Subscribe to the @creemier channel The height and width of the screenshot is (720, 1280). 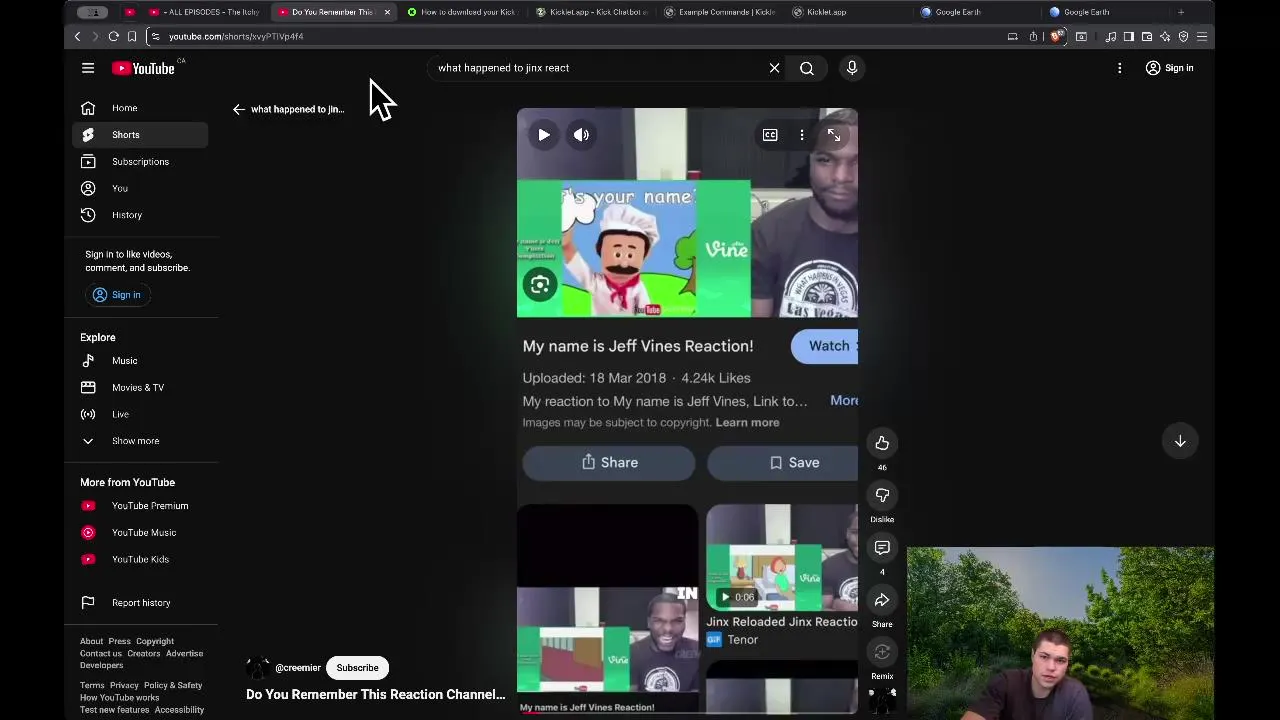pyautogui.click(x=357, y=668)
